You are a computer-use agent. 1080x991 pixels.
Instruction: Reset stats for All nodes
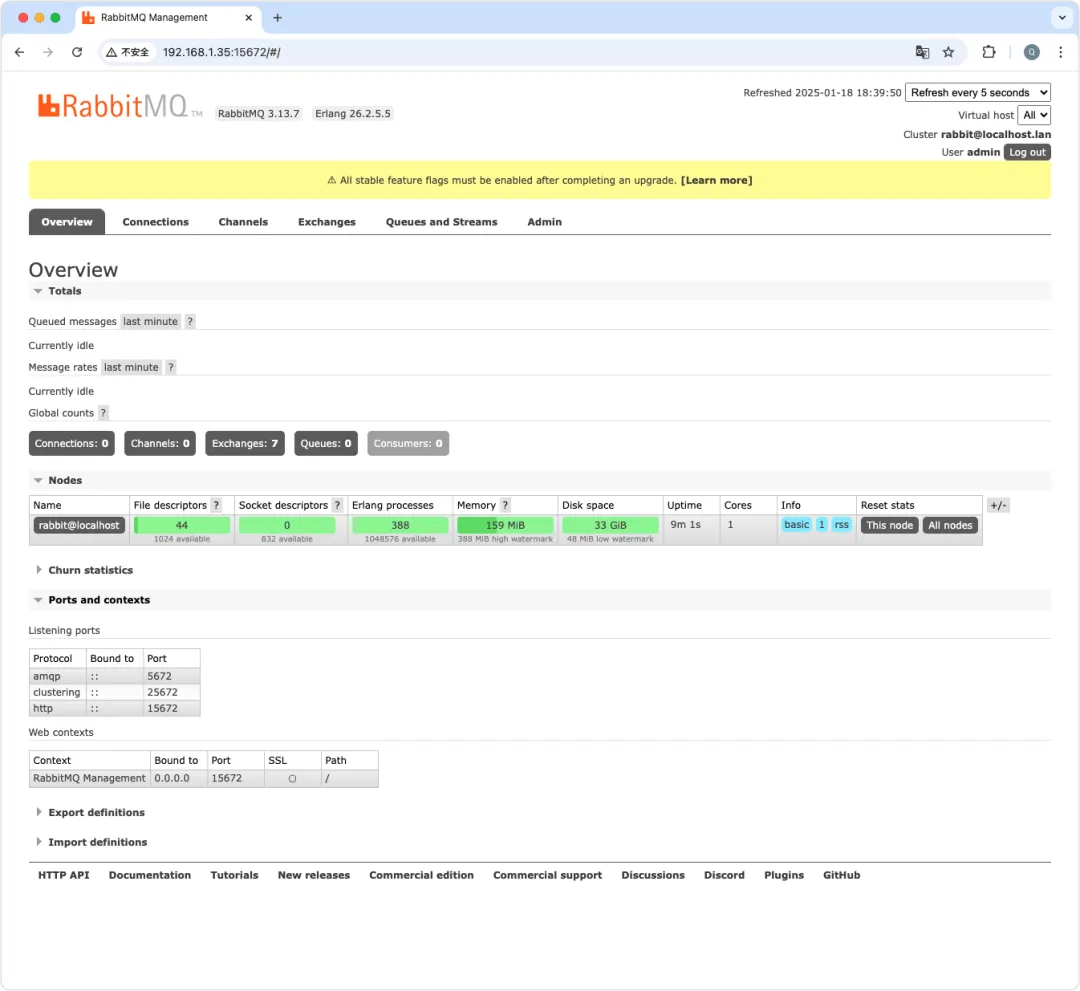(950, 525)
